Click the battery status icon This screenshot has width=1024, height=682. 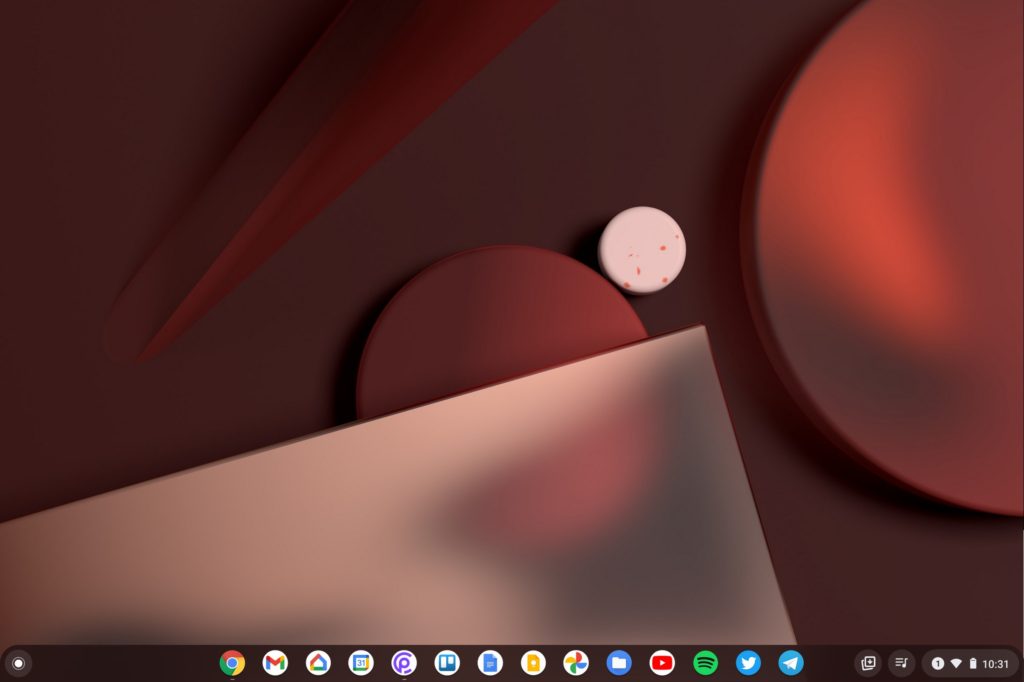click(x=972, y=664)
